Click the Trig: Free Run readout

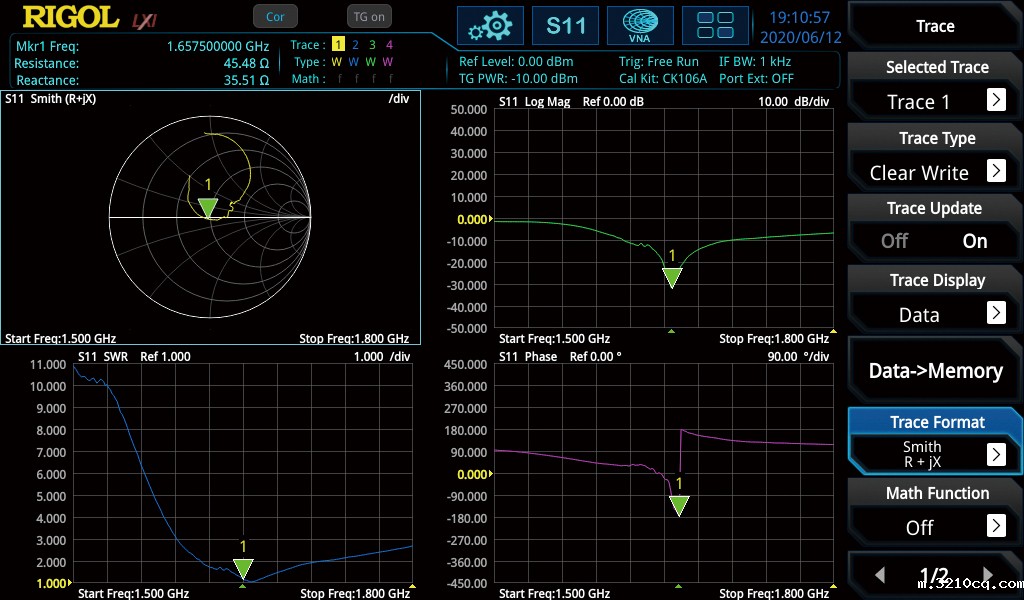659,61
